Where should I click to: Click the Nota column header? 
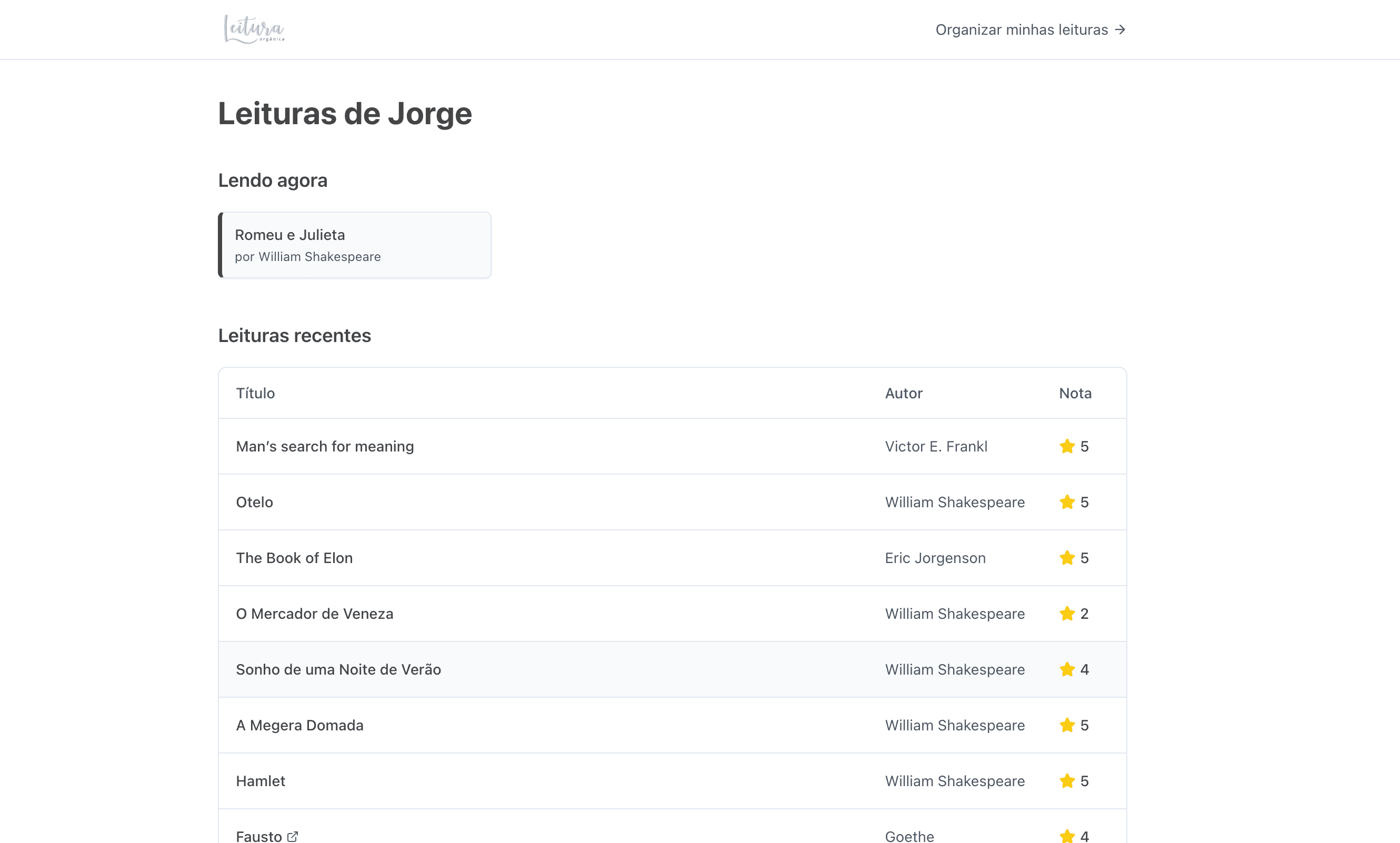1075,393
